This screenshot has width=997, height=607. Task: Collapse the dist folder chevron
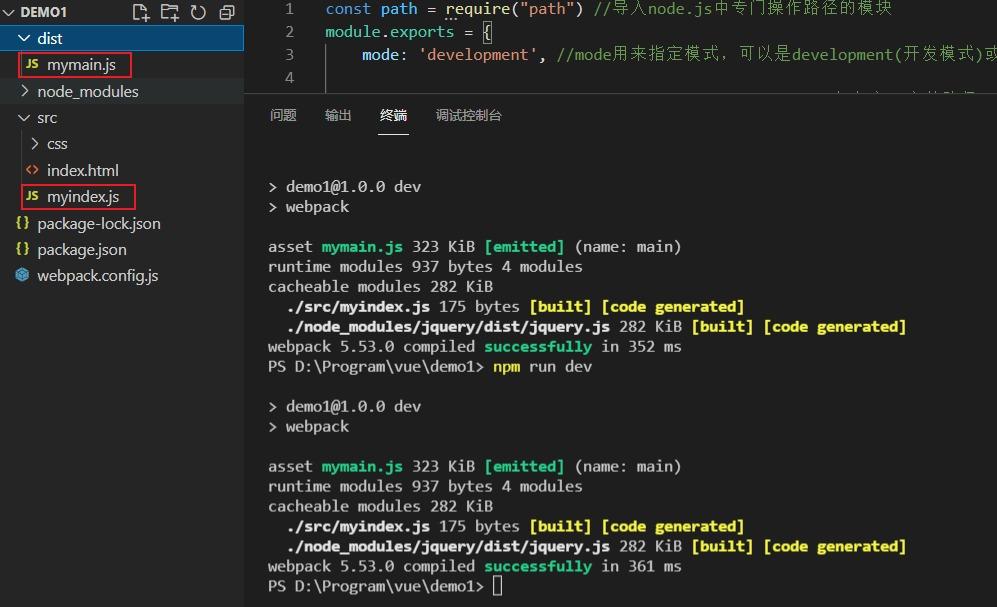(x=24, y=38)
